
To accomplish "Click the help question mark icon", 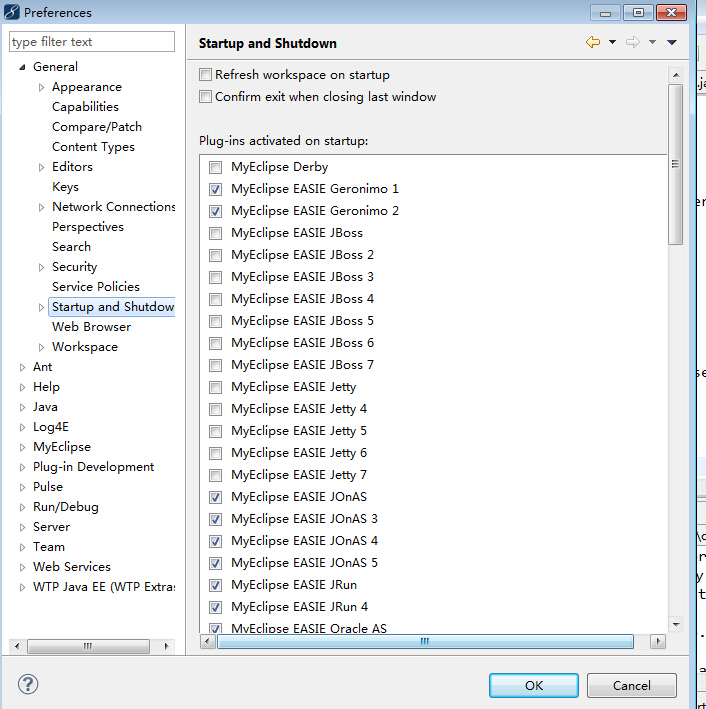I will click(x=27, y=685).
